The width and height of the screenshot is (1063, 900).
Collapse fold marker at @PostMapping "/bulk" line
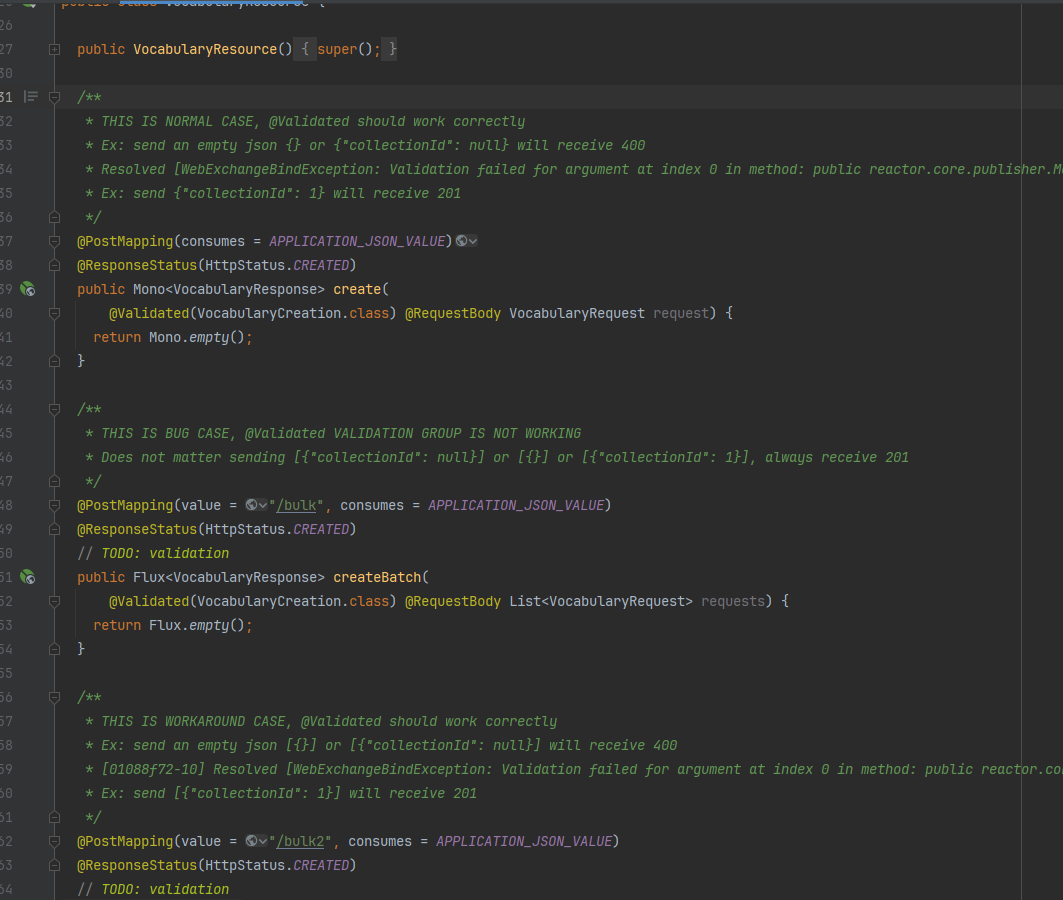54,506
